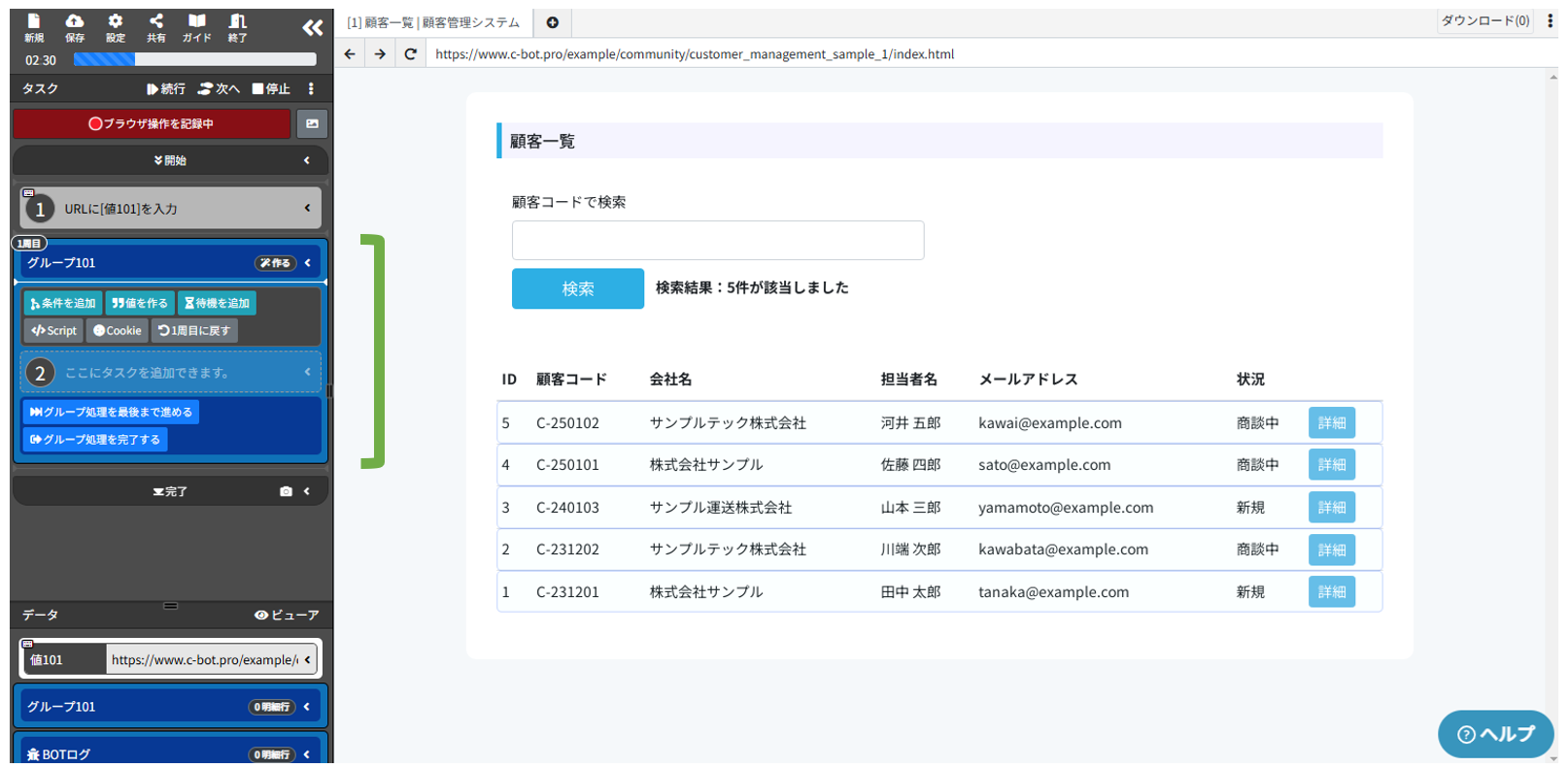Click 値を作る button

pos(140,303)
